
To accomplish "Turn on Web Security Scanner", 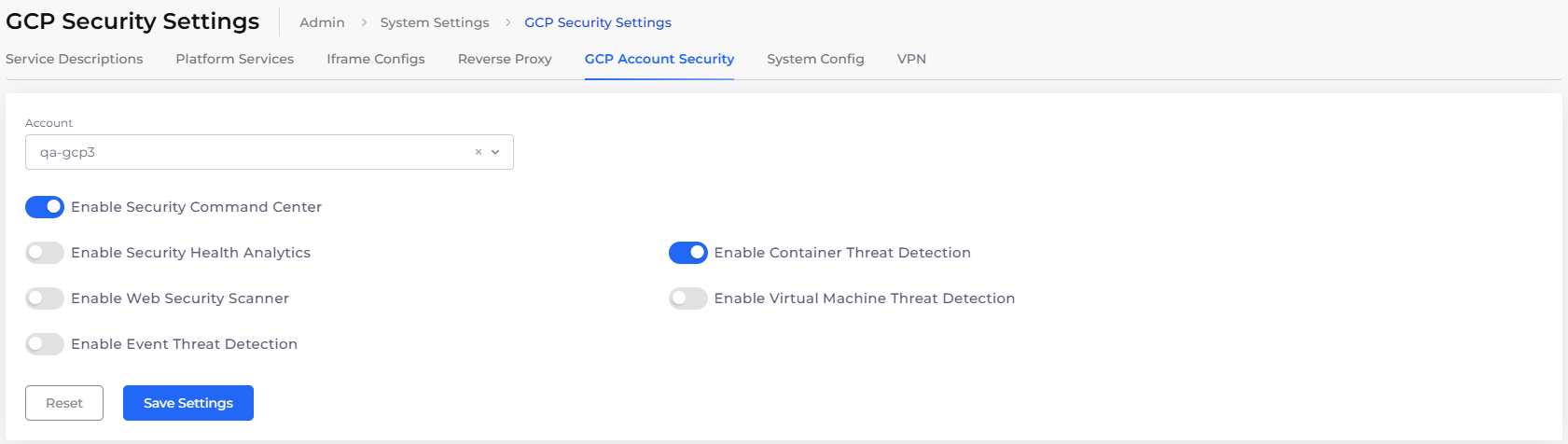I will click(x=45, y=298).
